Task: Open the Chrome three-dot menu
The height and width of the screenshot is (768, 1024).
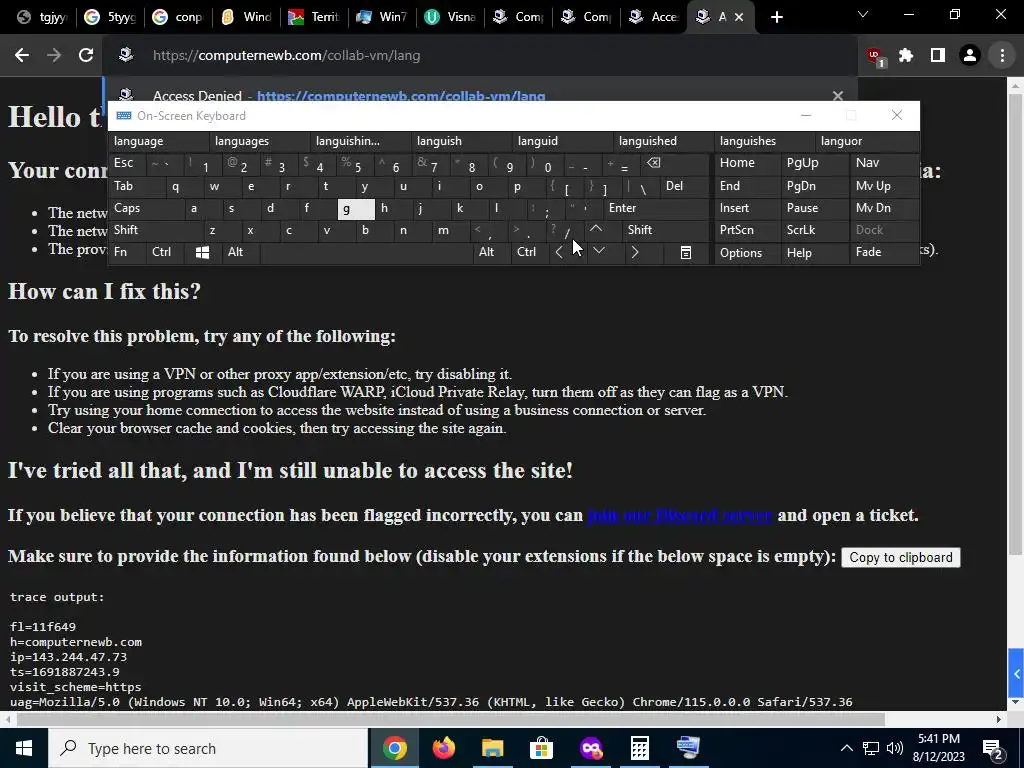Action: (1002, 56)
